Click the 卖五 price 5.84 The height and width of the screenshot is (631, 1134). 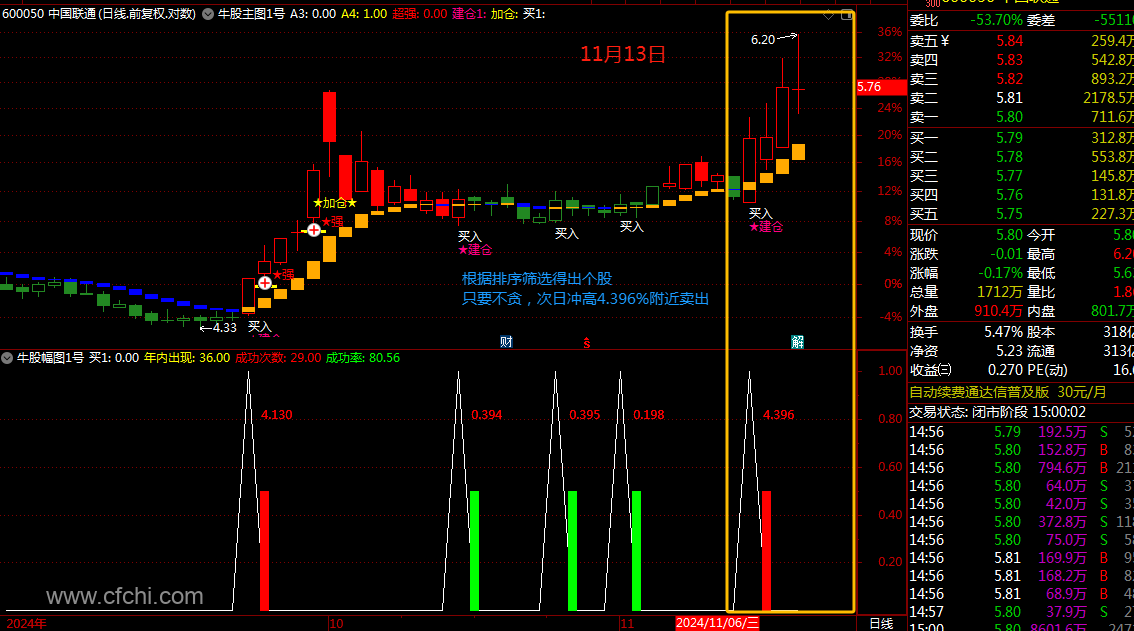(x=1009, y=41)
